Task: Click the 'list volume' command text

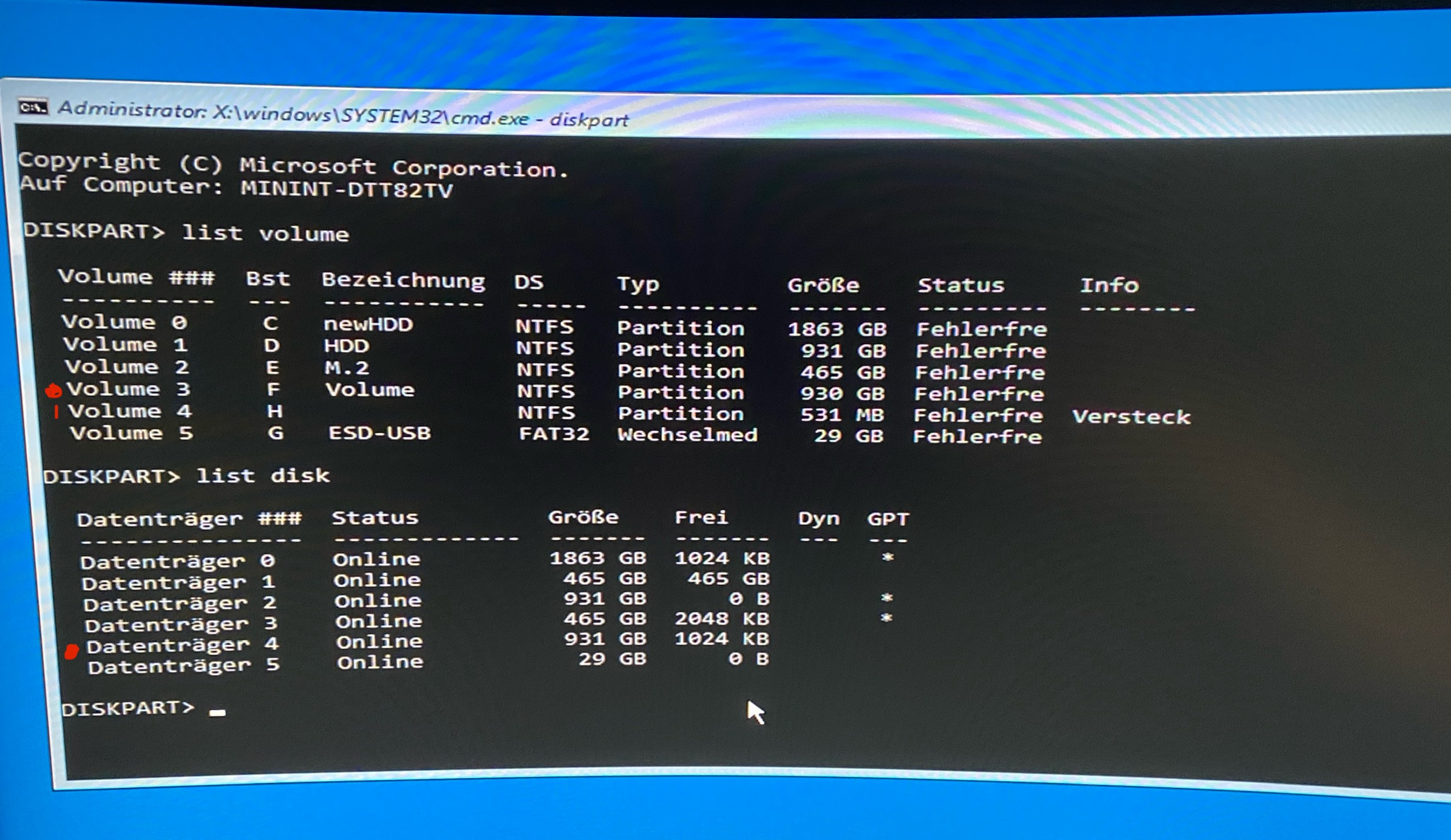Action: pos(265,234)
